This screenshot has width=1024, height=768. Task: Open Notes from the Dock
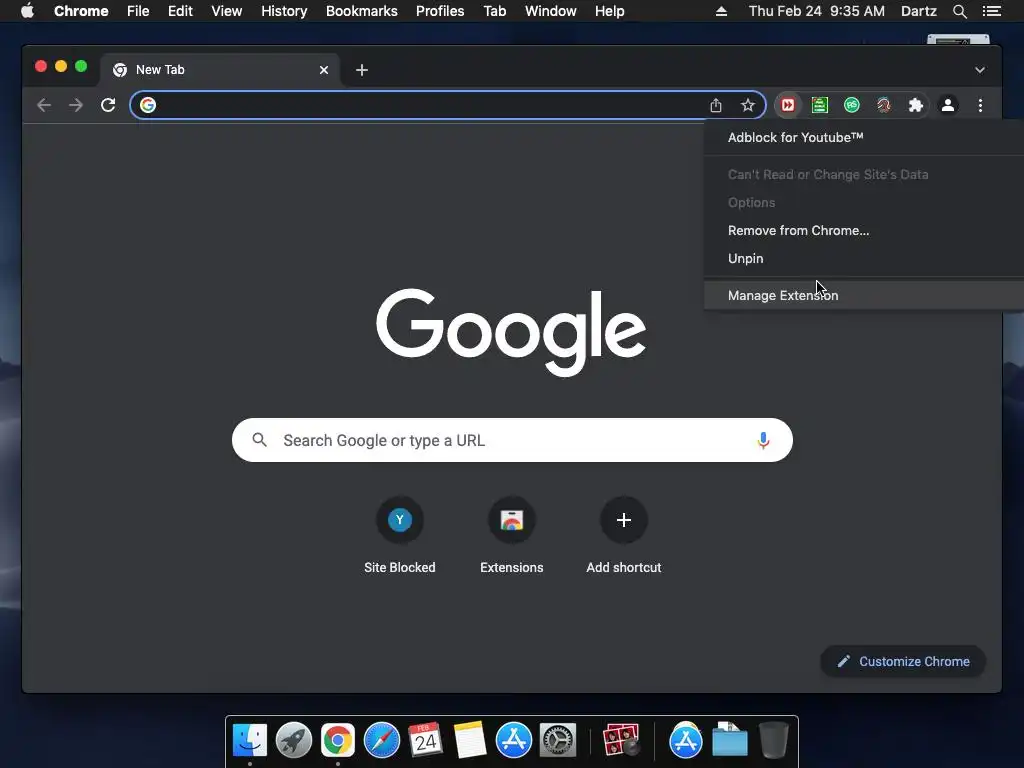(469, 740)
